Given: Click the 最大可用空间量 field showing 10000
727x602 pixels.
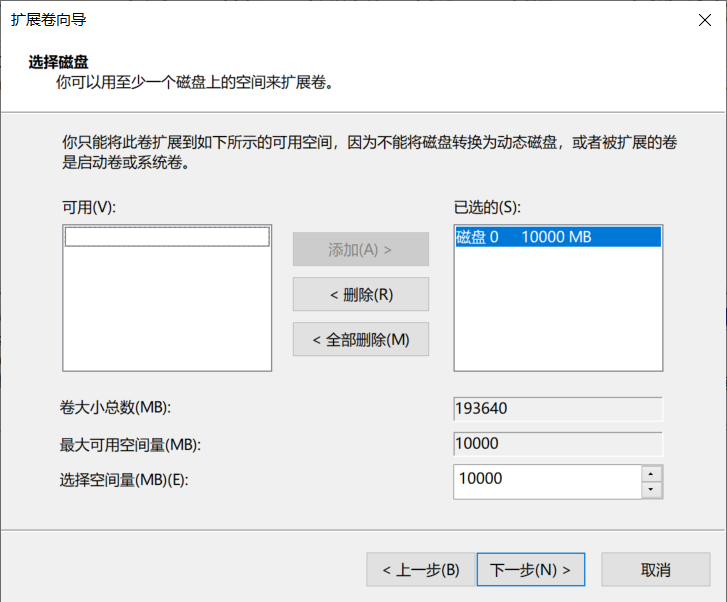Looking at the screenshot, I should 558,444.
